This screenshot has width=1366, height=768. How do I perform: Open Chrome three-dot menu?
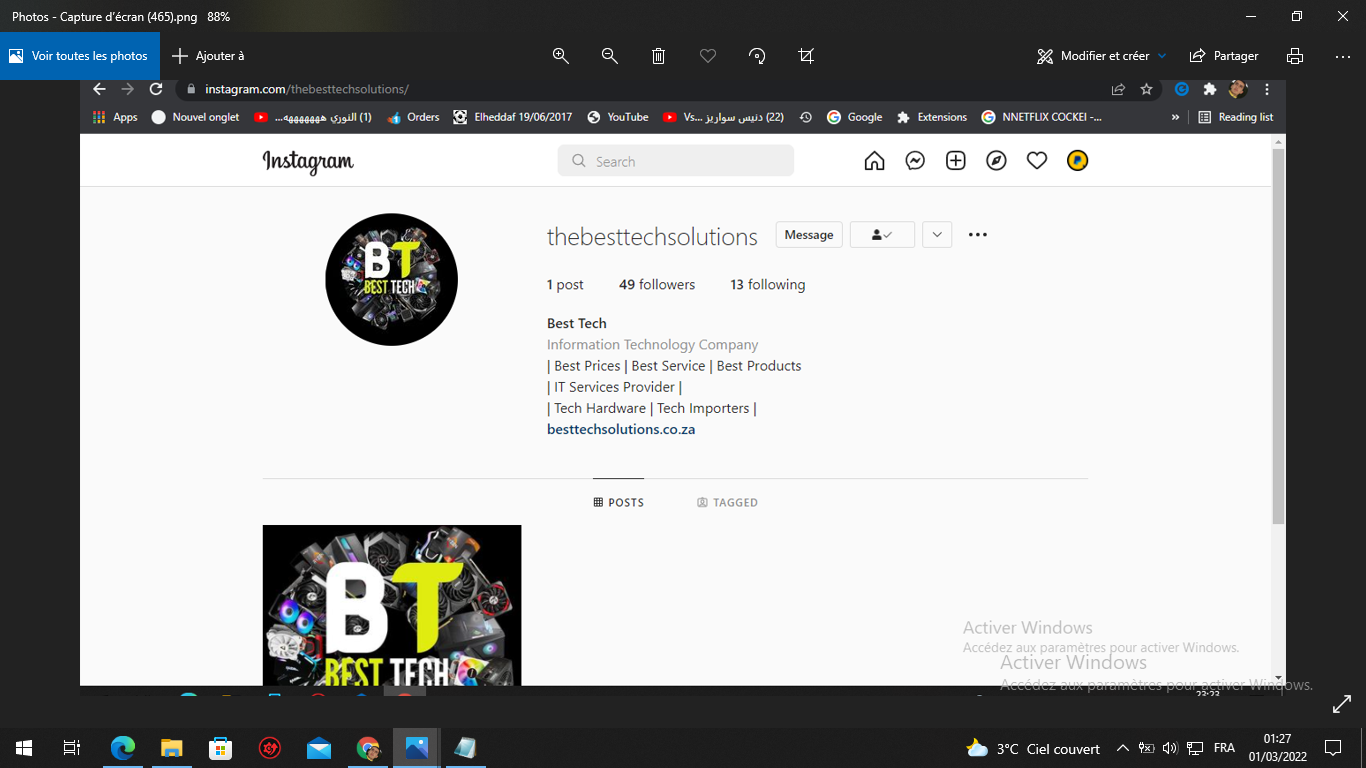(1267, 89)
